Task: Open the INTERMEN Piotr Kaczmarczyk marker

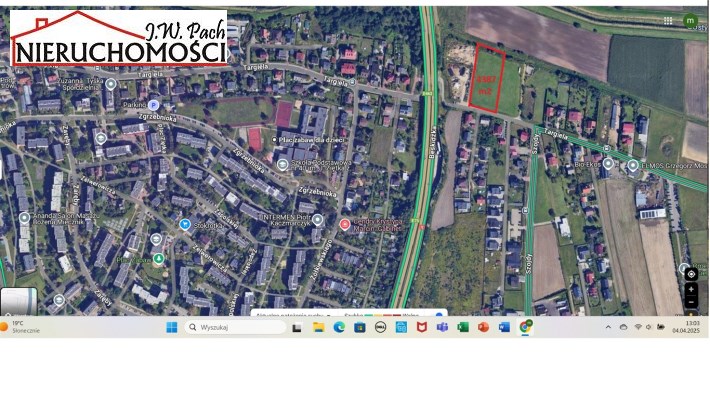Action: click(x=317, y=221)
